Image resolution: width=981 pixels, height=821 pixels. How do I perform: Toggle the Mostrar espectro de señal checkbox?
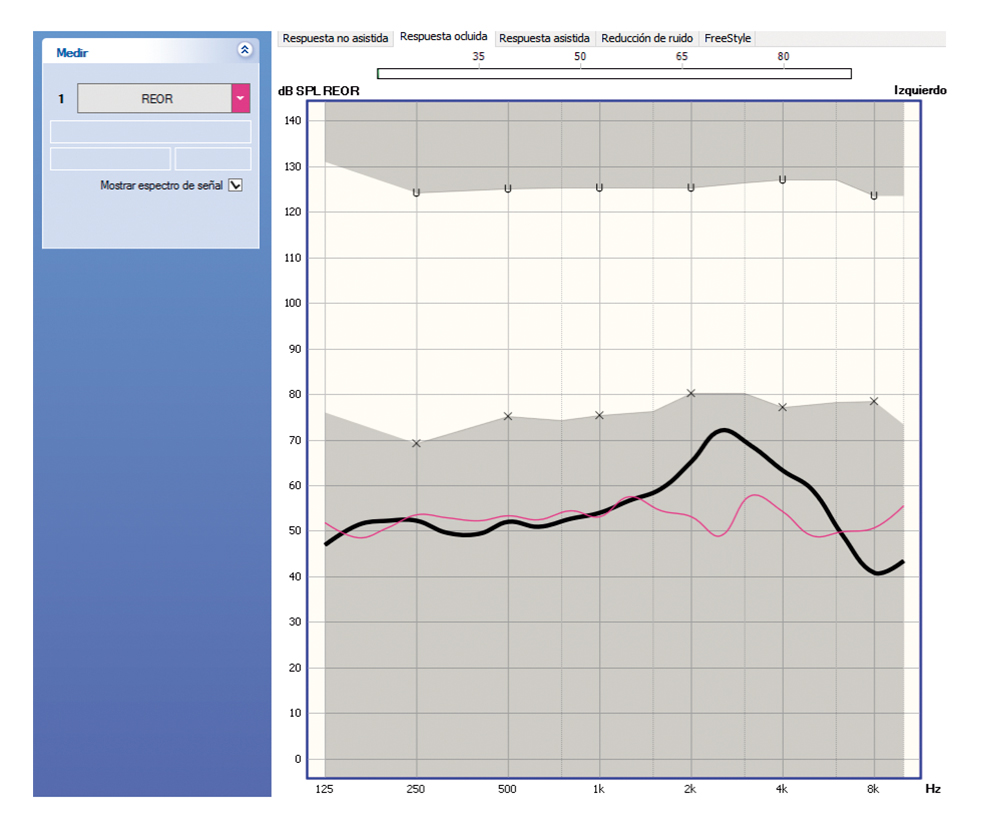[x=236, y=185]
